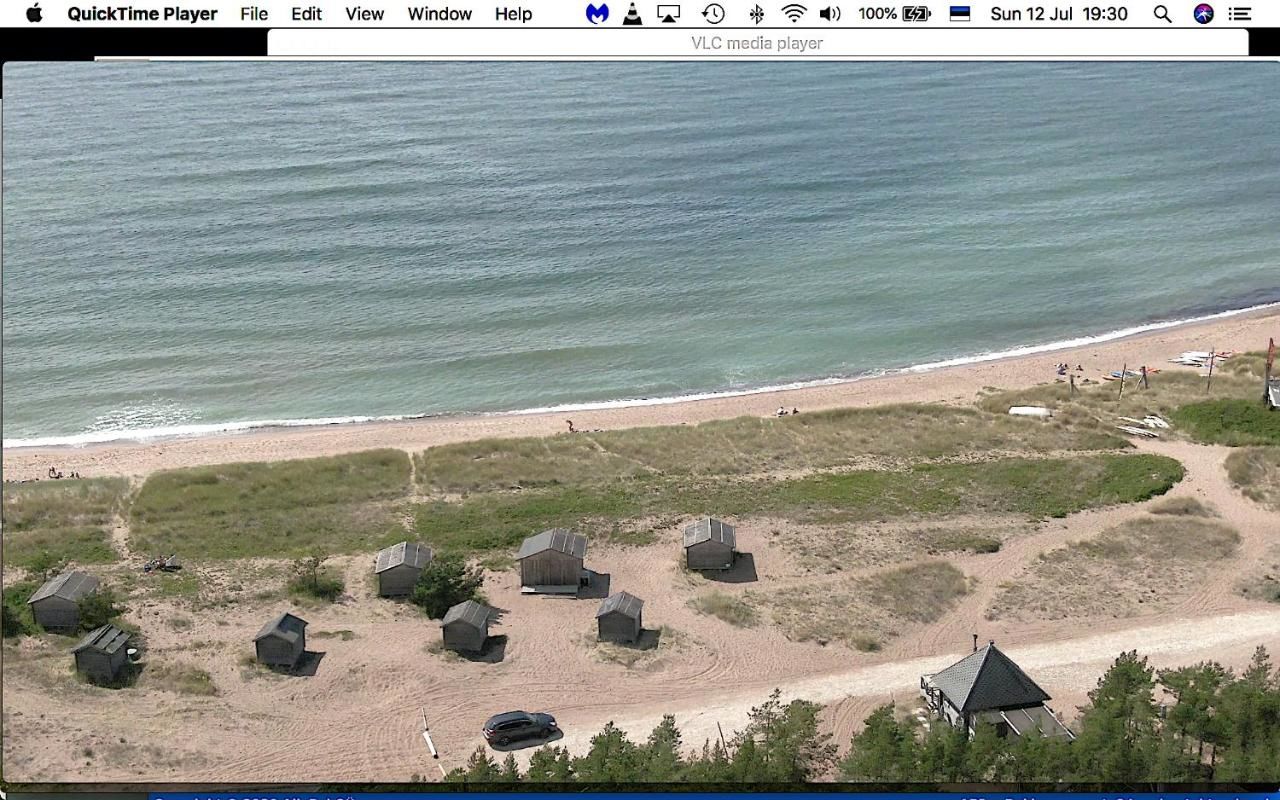This screenshot has height=800, width=1280.
Task: Open the Apple menu
Action: click(34, 14)
